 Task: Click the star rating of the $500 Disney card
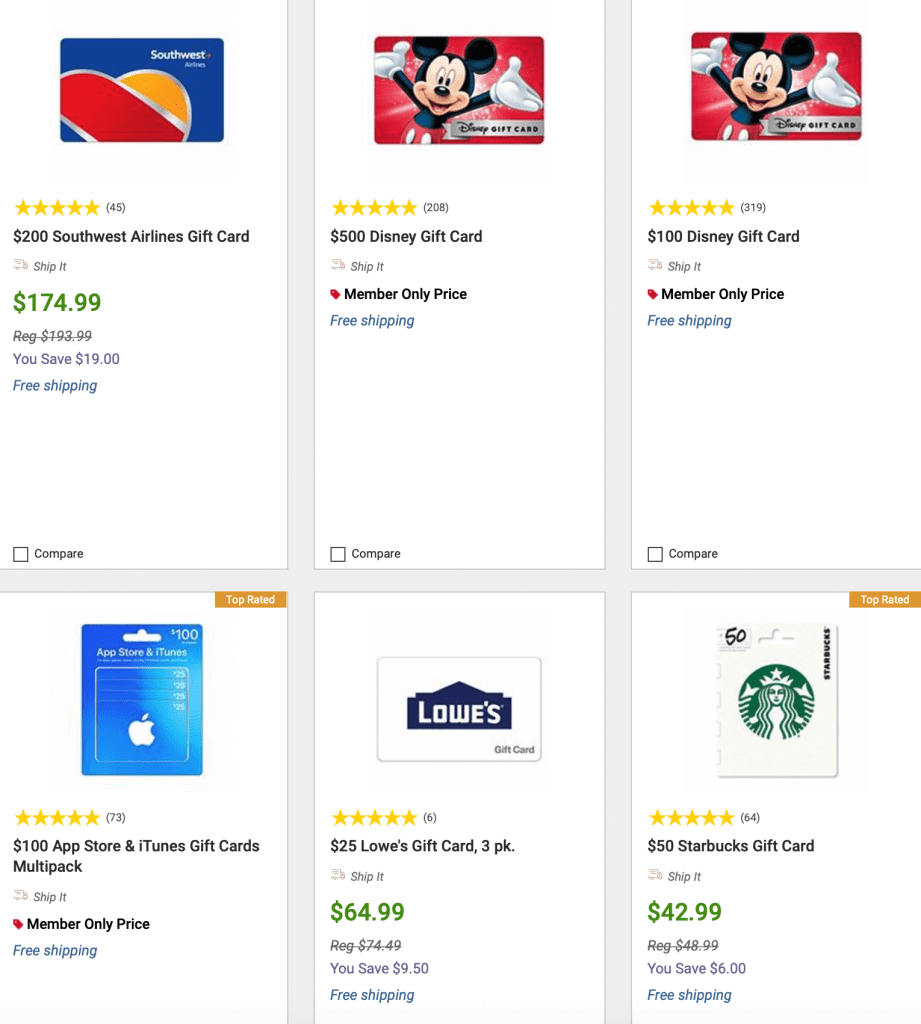click(x=374, y=208)
